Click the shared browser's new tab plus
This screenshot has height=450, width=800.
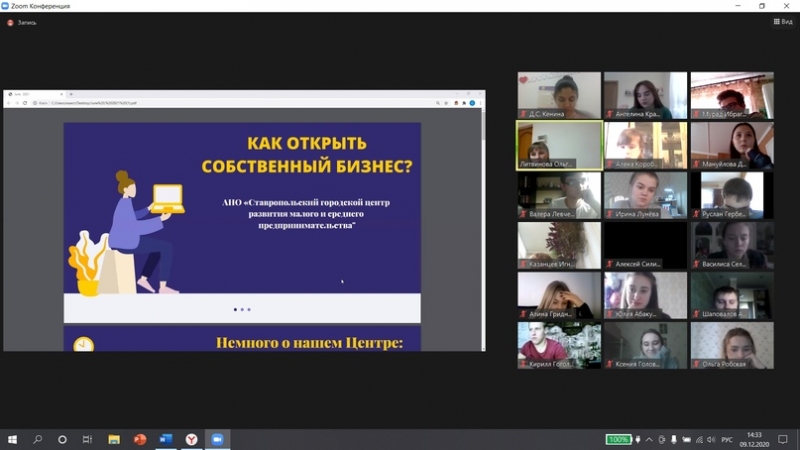click(71, 94)
